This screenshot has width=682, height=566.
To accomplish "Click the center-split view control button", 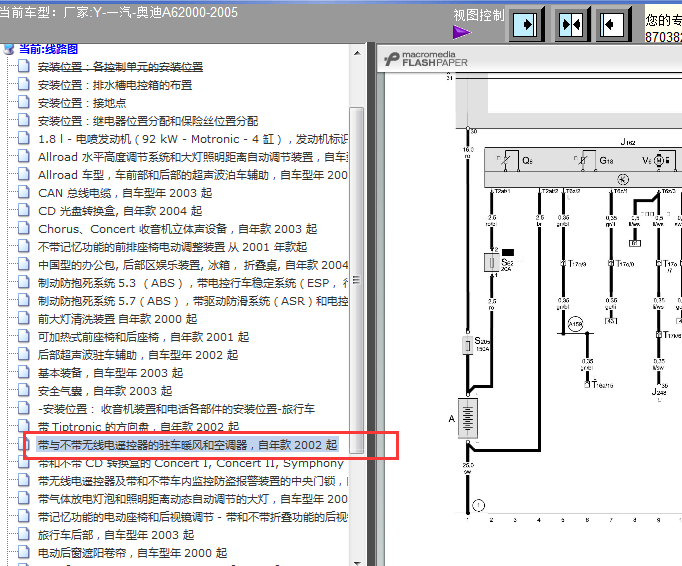I will [x=571, y=24].
